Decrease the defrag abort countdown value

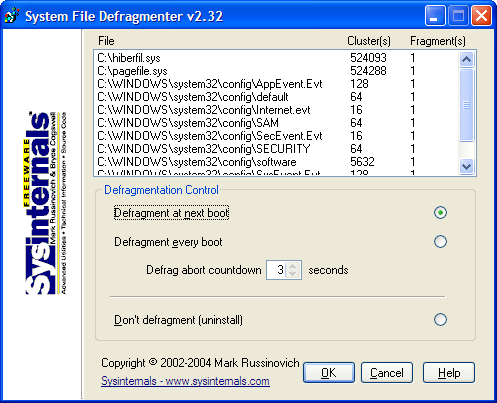click(293, 274)
